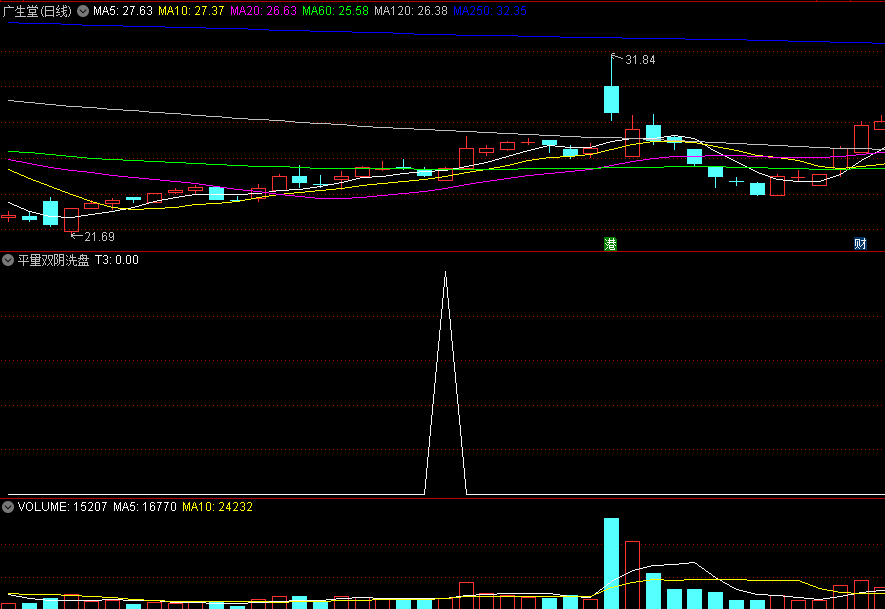Select the magenta MA20: 26.63 label
Screen dimensions: 885x609
(263, 11)
